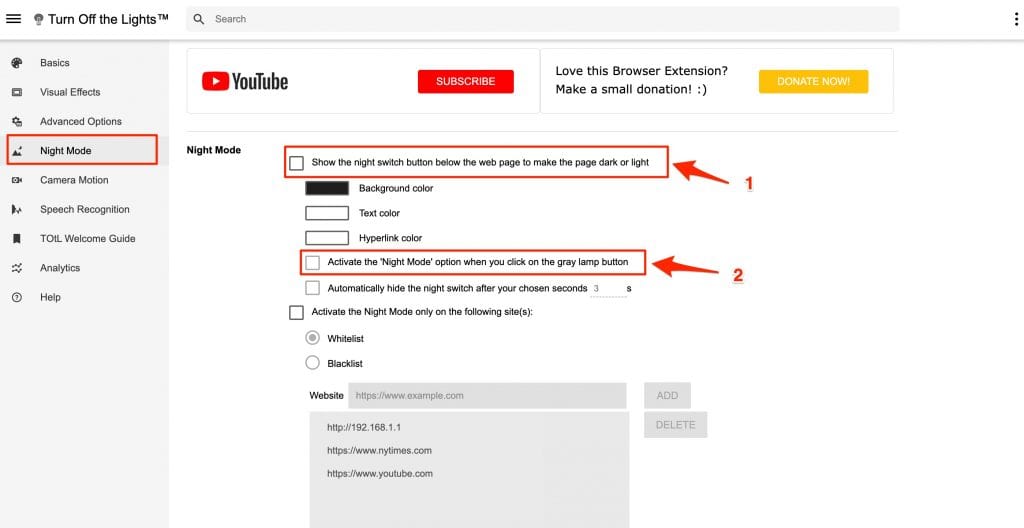Open the three-dot overflow menu
This screenshot has height=528, width=1024.
1016,19
